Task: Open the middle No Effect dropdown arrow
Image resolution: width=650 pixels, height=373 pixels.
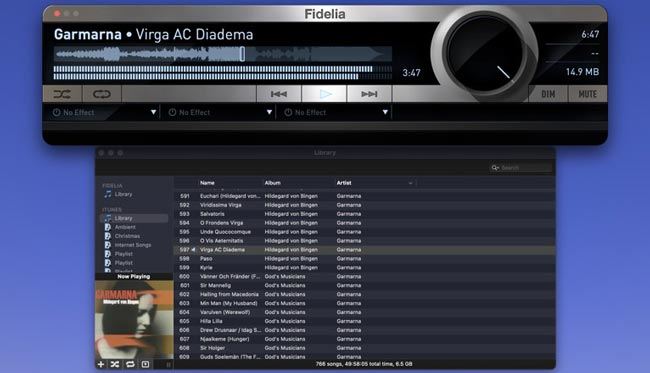Action: 269,112
